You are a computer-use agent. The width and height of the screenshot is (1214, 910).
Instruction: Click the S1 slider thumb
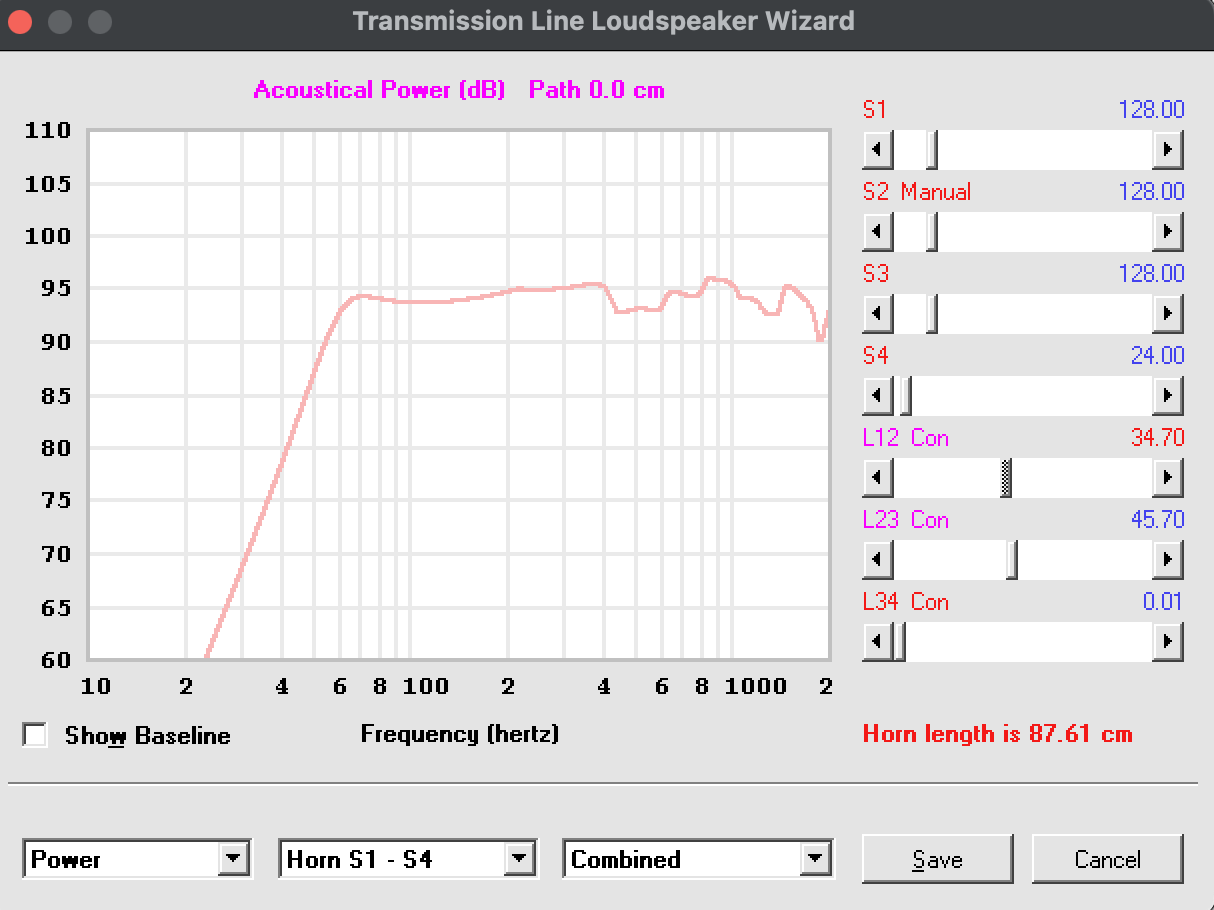pyautogui.click(x=932, y=151)
